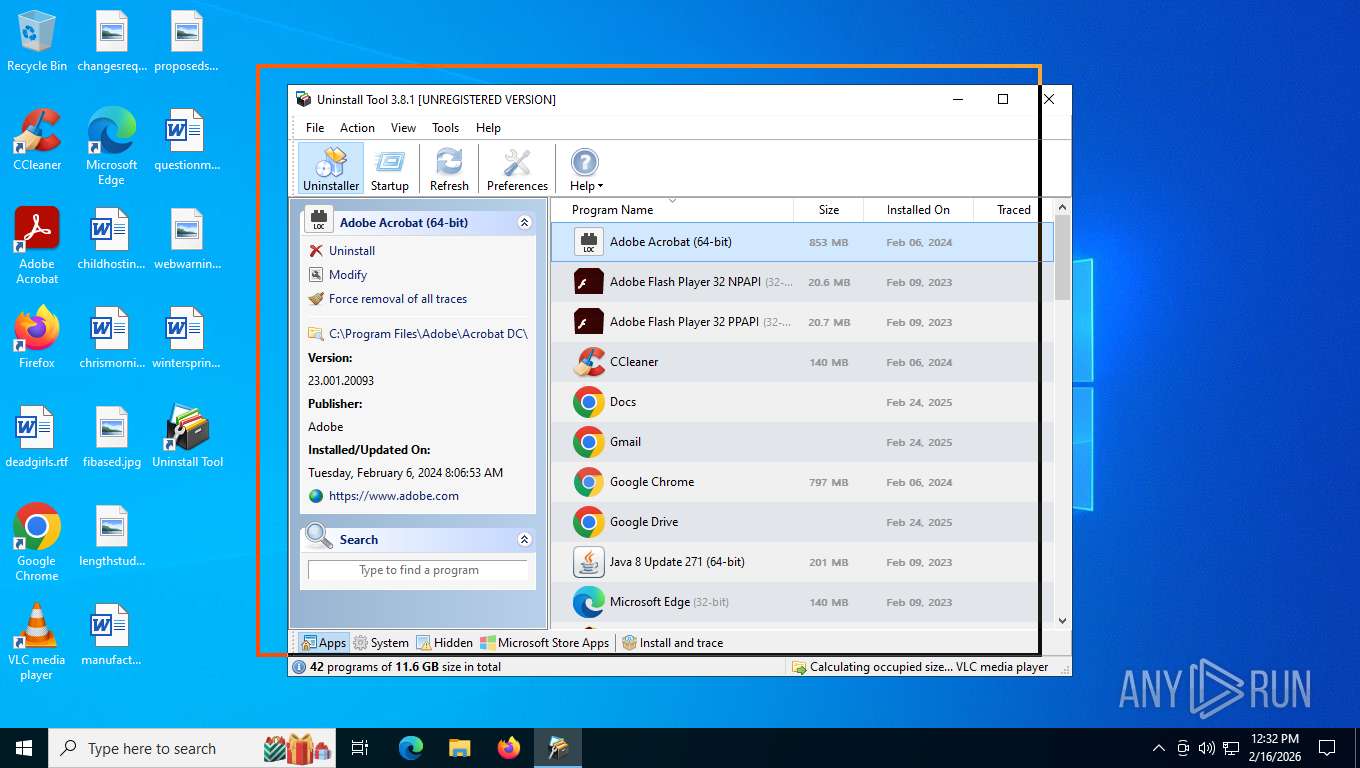This screenshot has height=768, width=1360.
Task: Click the Type to find a program field
Action: pyautogui.click(x=418, y=570)
